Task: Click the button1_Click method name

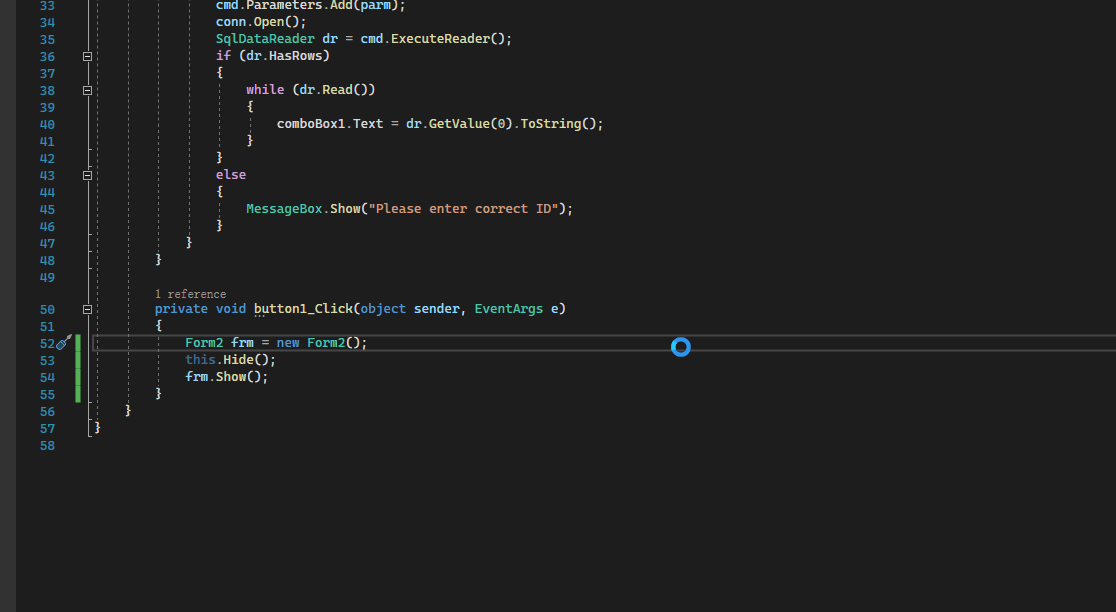Action: [303, 309]
